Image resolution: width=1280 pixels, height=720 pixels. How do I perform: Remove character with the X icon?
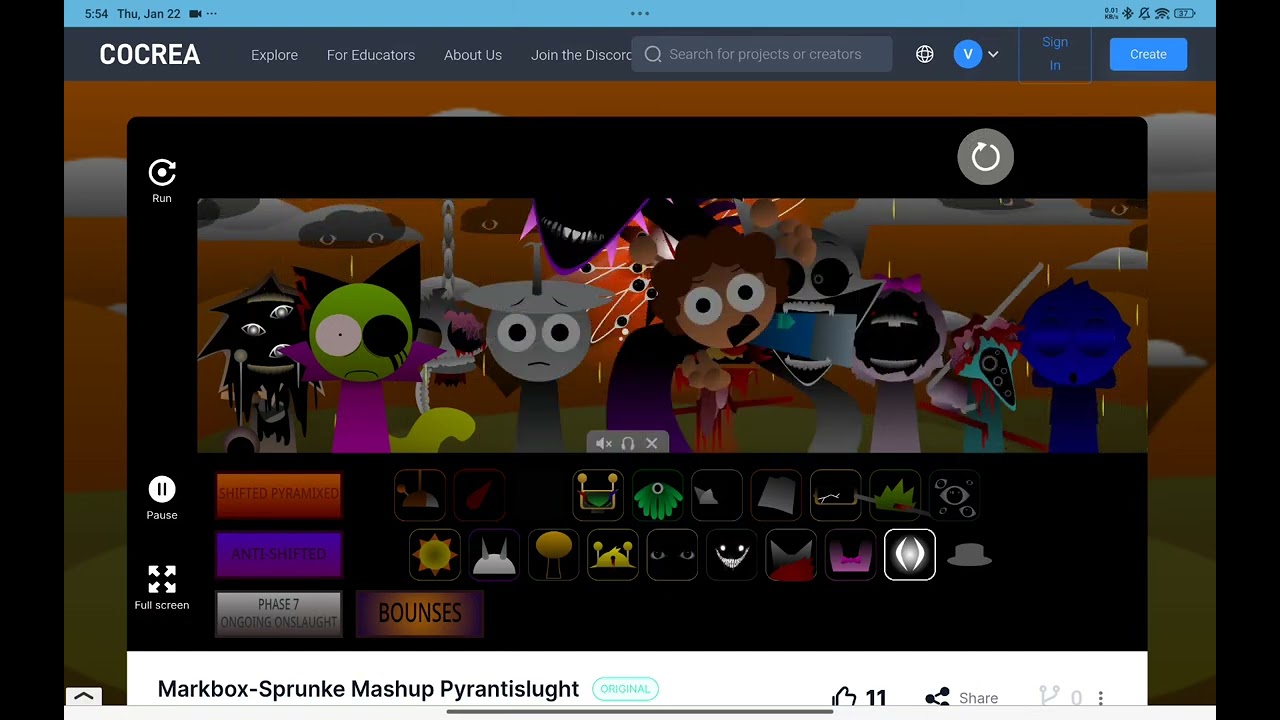[x=652, y=443]
